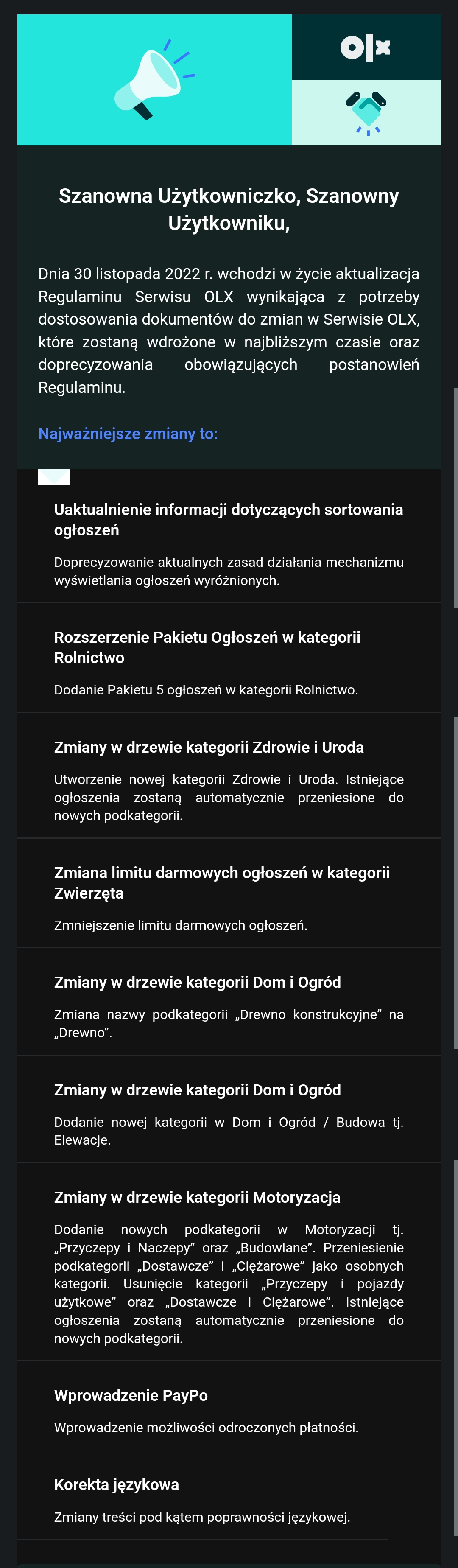The width and height of the screenshot is (458, 1568).
Task: Click "Zmiana limitu darmowych ogłoszeń" Zwierzęta heading
Action: click(x=222, y=883)
